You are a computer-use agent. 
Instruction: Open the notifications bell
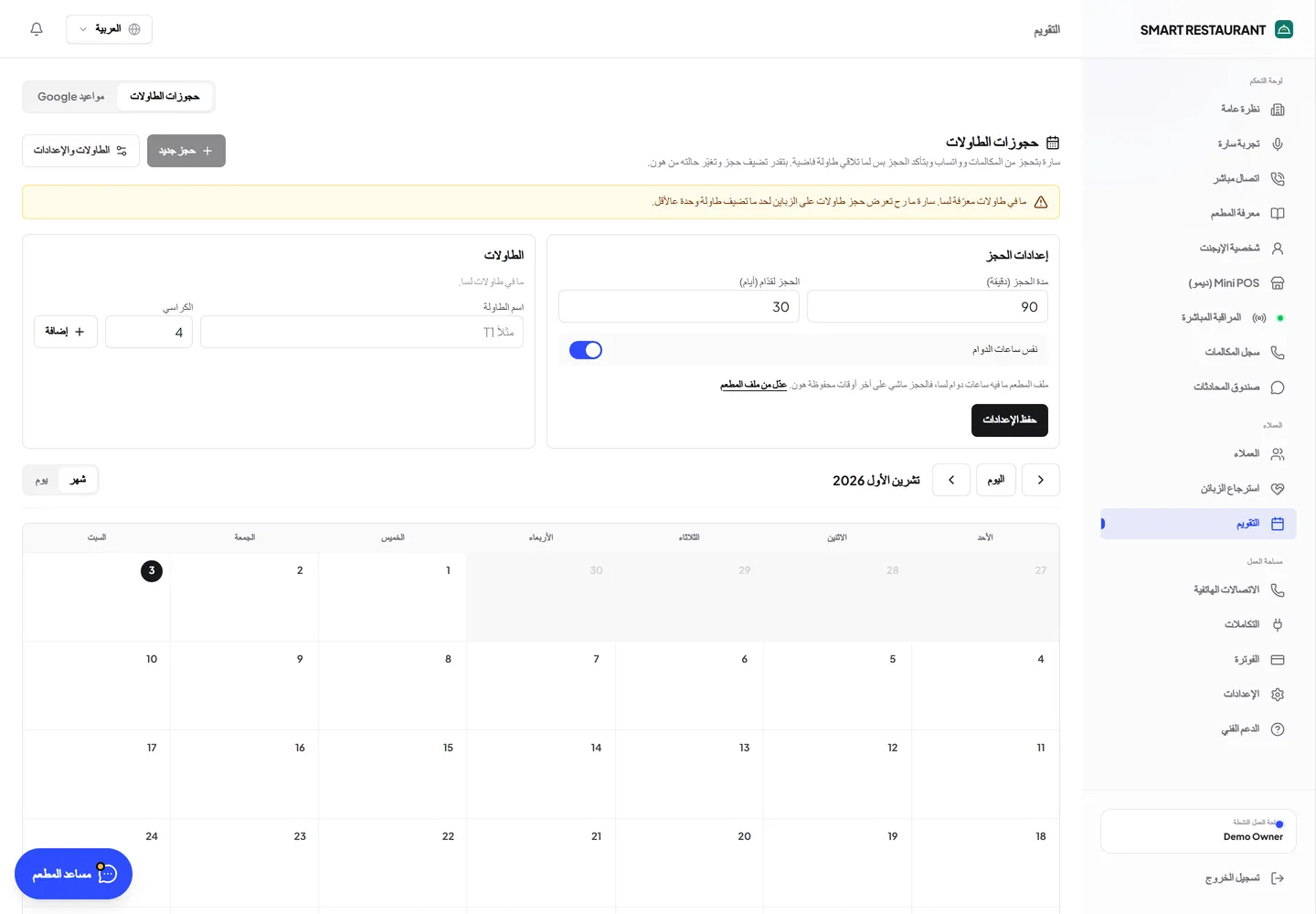click(37, 29)
